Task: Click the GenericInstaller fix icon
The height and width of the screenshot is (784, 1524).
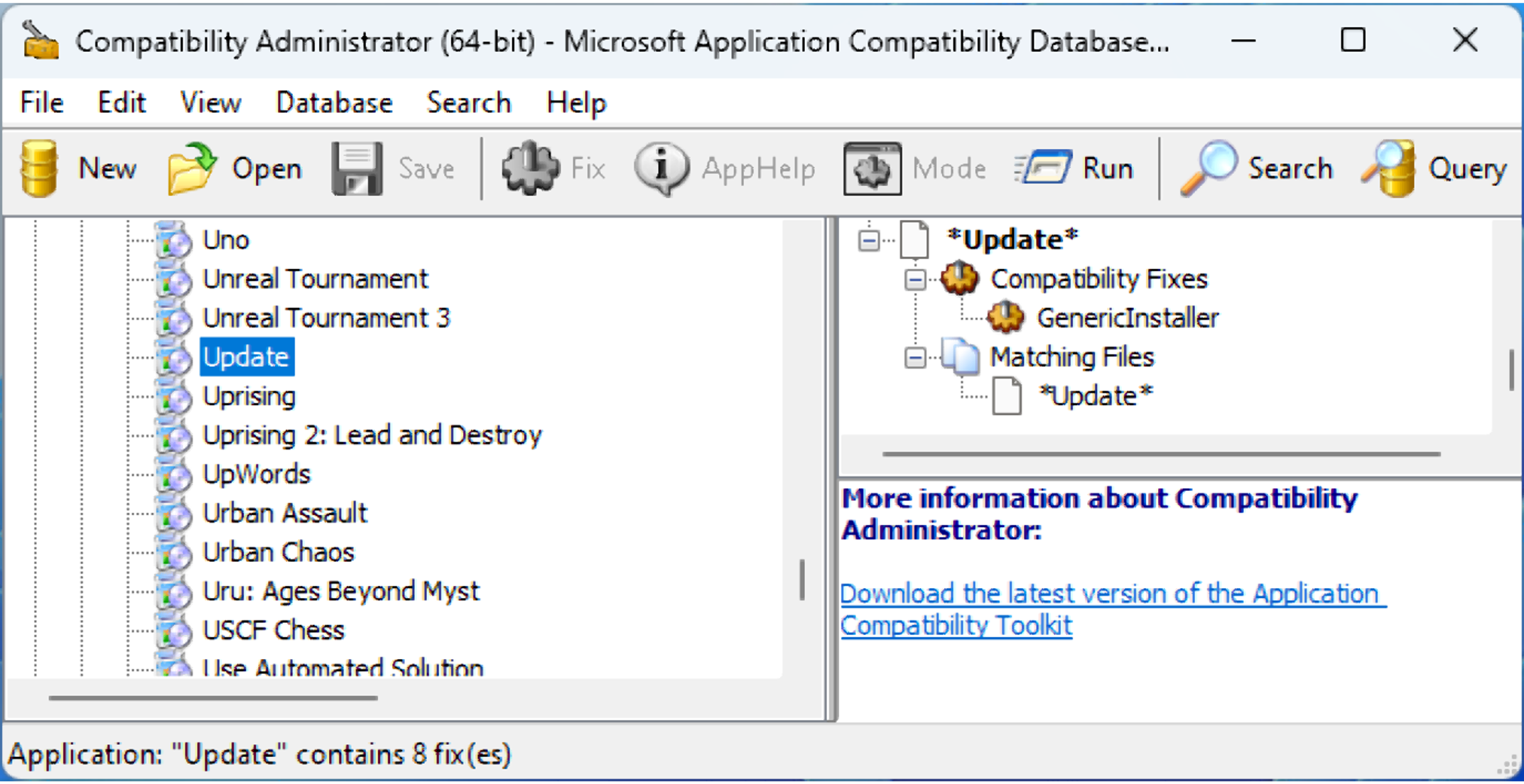Action: (x=1005, y=317)
